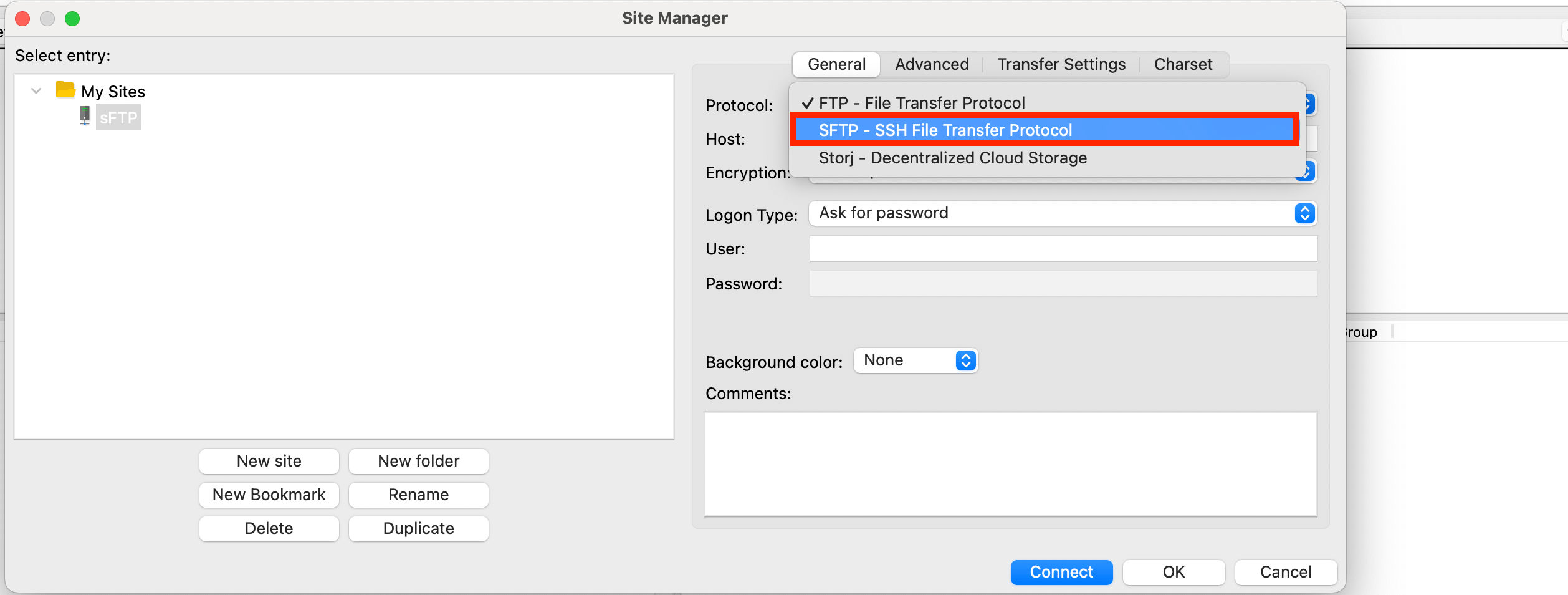1568x595 pixels.
Task: Open the Logon Type dropdown
Action: tap(1063, 213)
